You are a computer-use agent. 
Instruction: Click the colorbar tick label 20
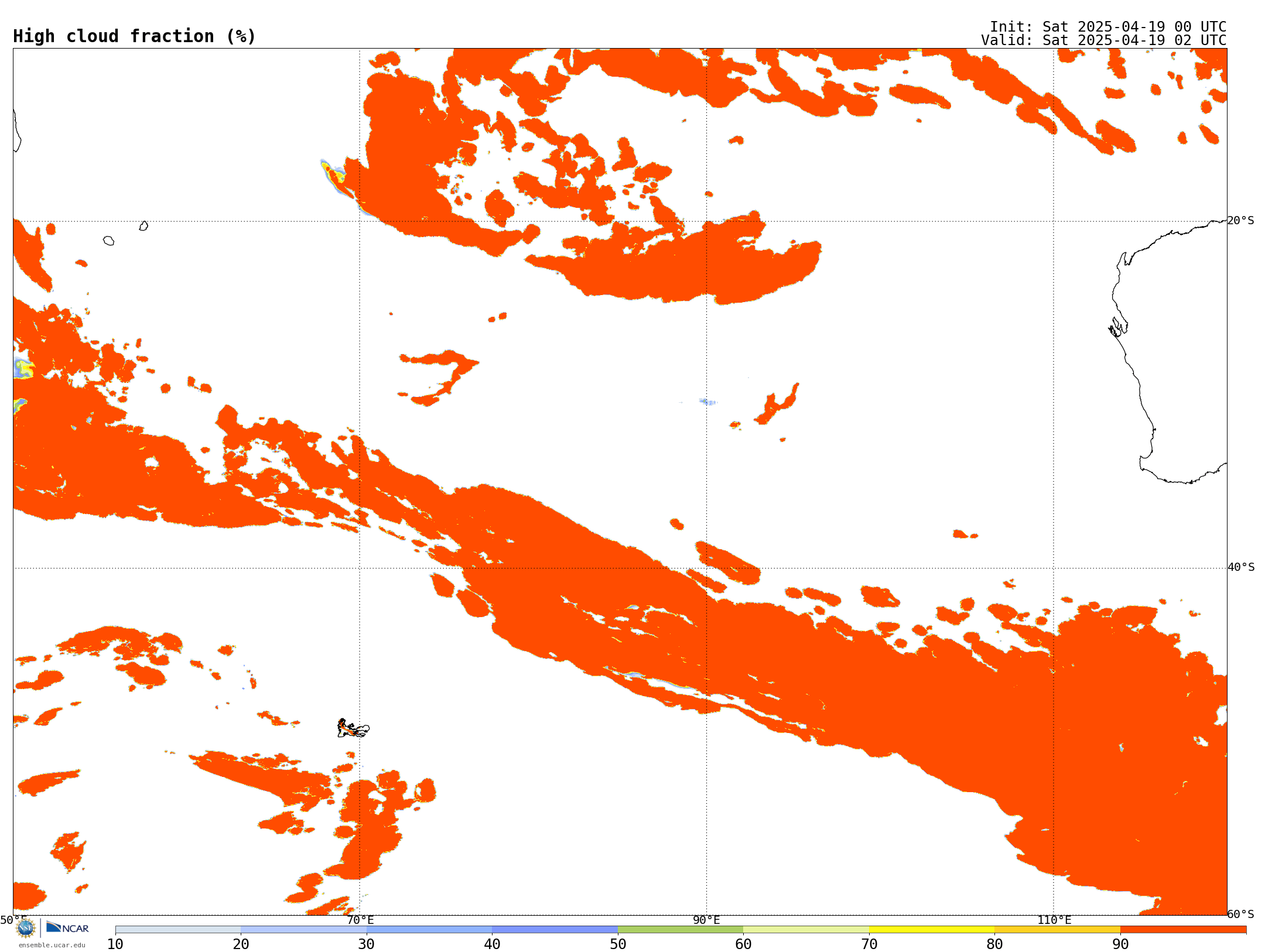point(241,944)
